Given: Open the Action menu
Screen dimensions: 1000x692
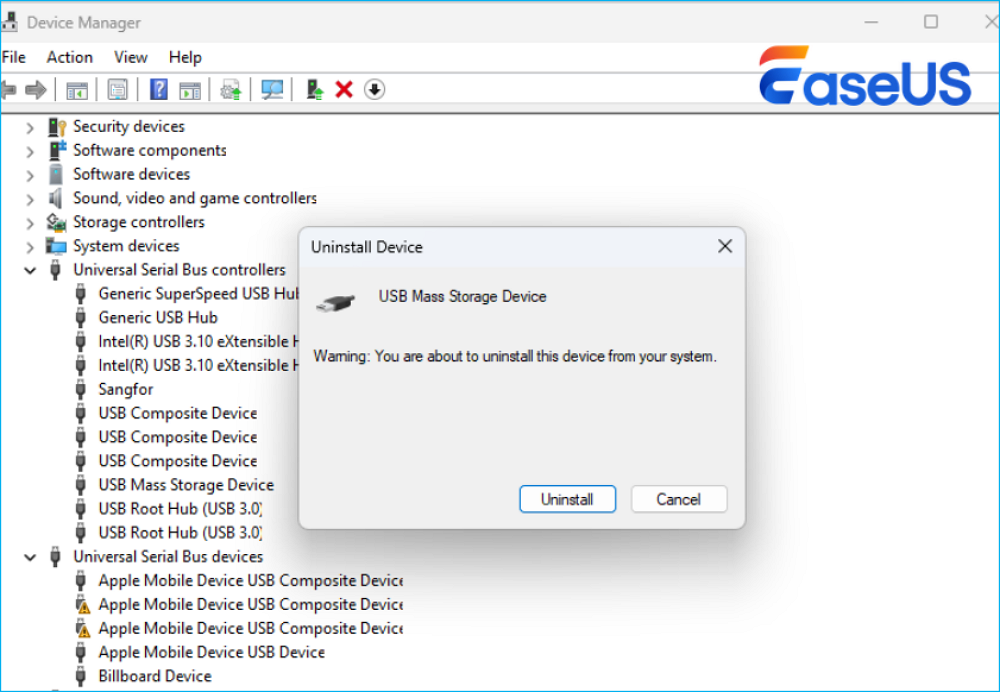Looking at the screenshot, I should coord(69,57).
